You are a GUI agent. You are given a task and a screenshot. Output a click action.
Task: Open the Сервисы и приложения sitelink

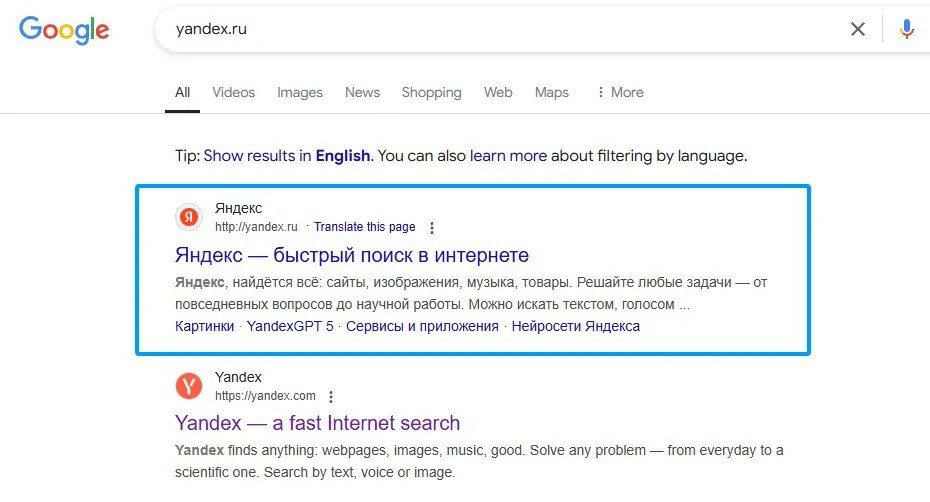click(x=422, y=326)
